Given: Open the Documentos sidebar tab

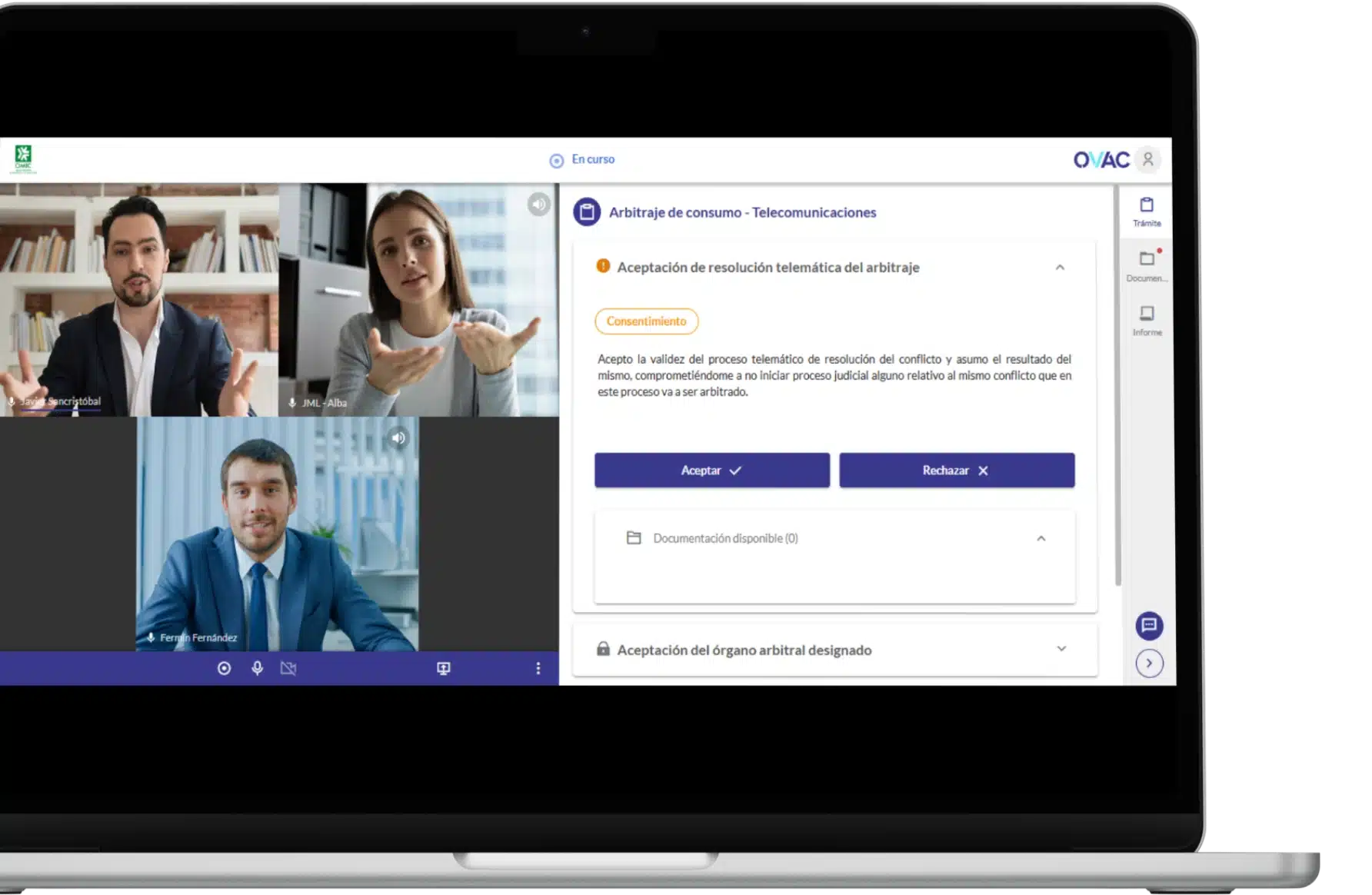Looking at the screenshot, I should tap(1147, 265).
